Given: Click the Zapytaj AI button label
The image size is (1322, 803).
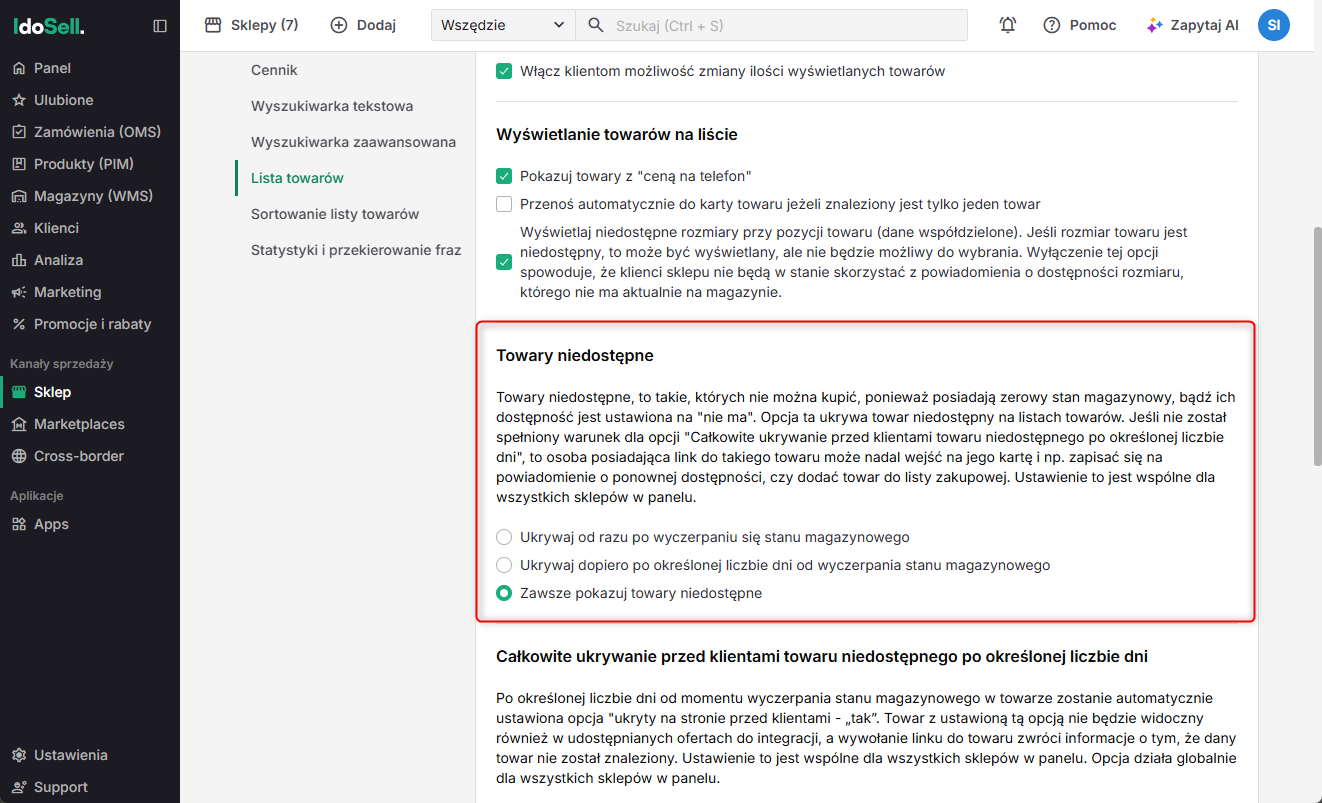Looking at the screenshot, I should [x=1204, y=25].
